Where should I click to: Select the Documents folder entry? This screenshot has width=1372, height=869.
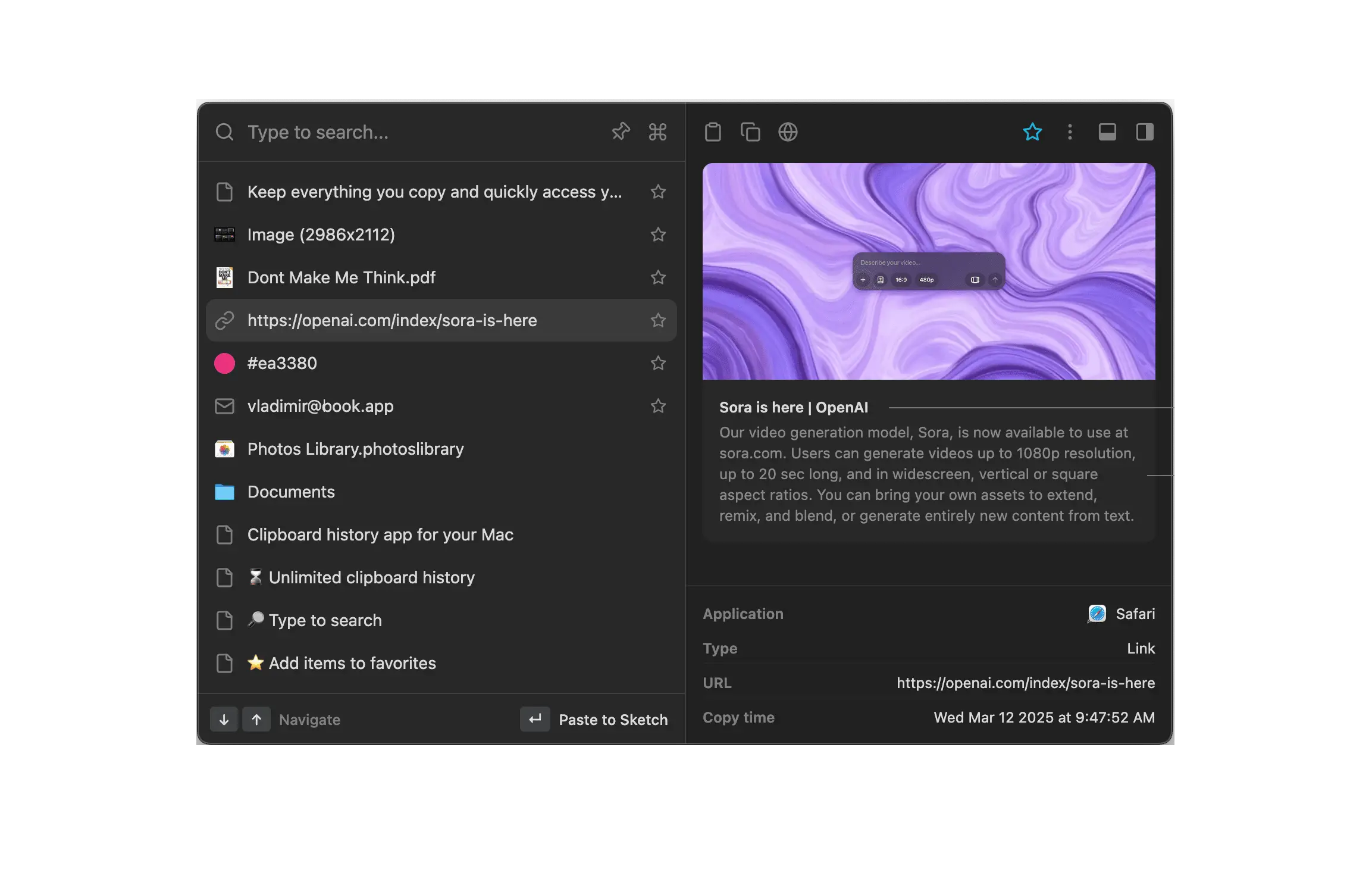(291, 492)
